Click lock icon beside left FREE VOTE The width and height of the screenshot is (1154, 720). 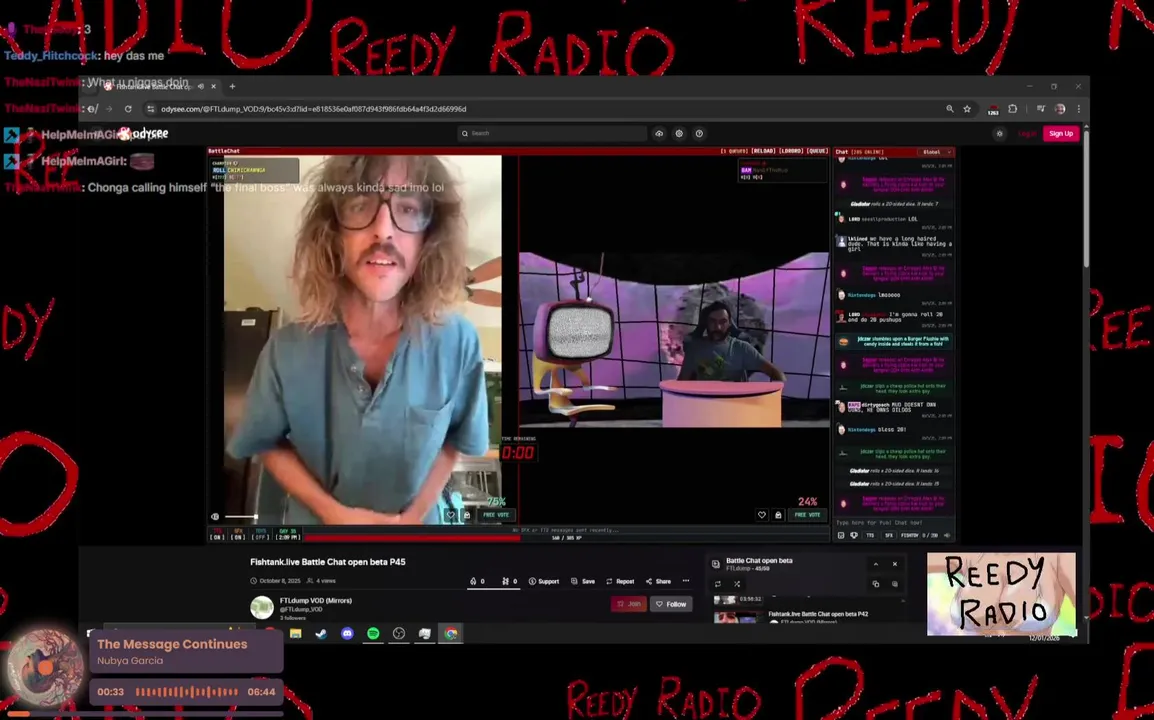click(467, 515)
